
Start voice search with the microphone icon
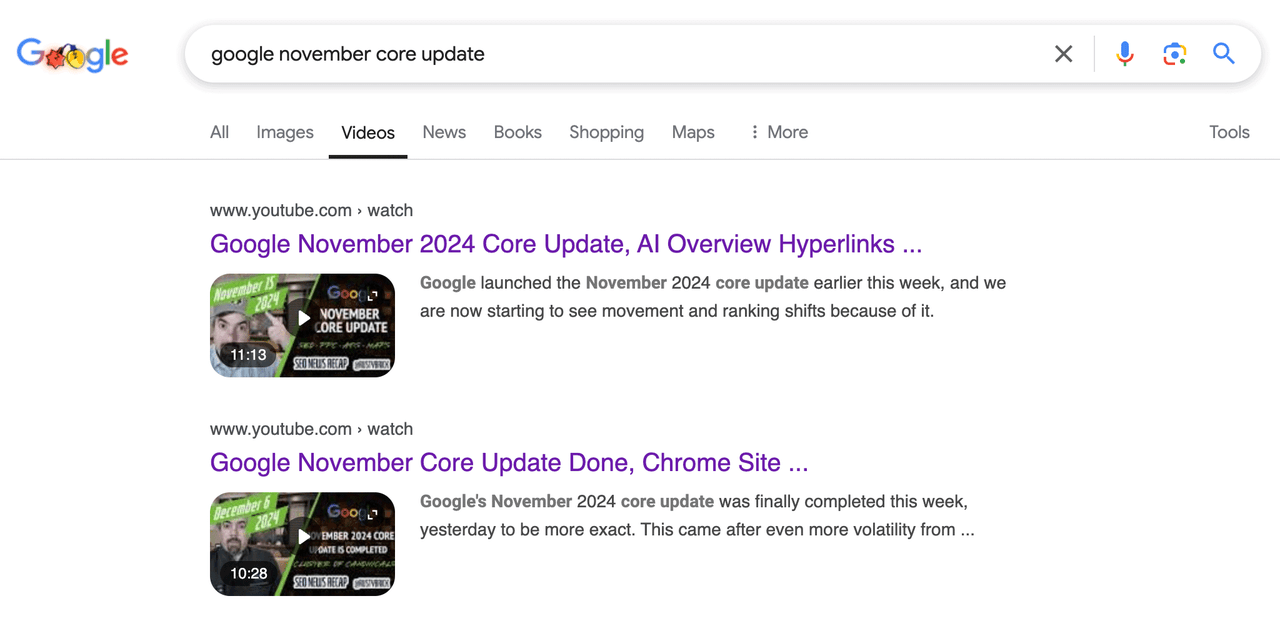[1125, 54]
